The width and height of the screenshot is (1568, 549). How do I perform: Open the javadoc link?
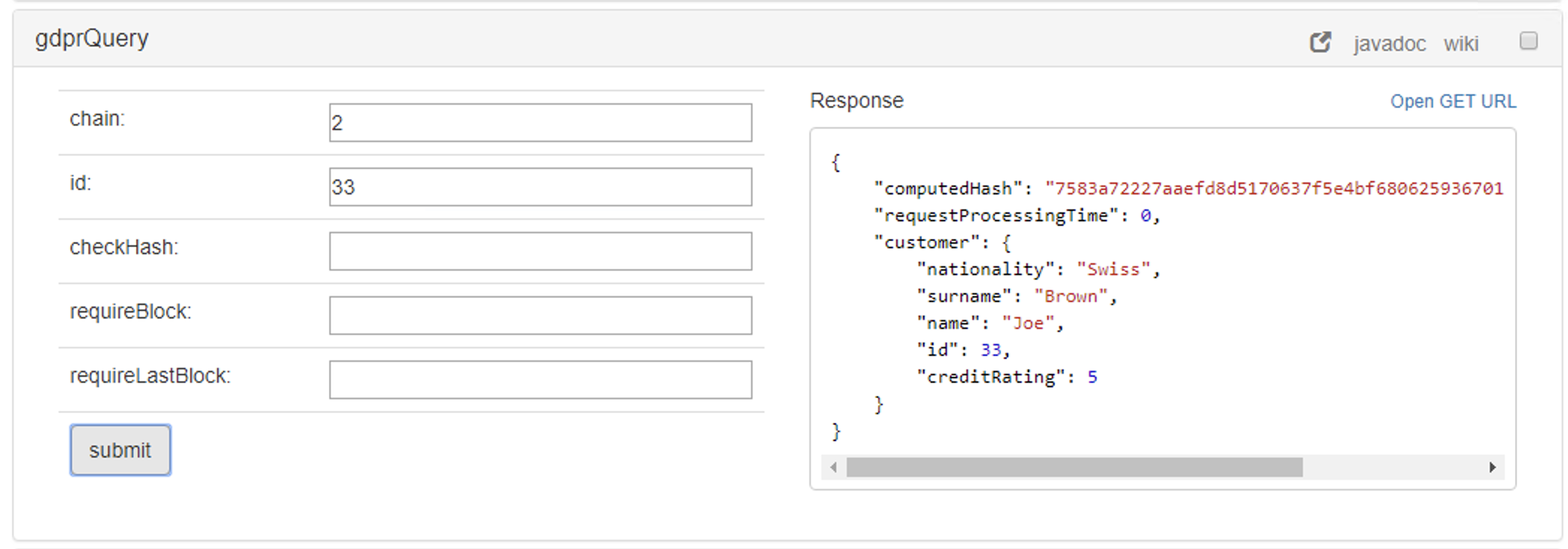coord(1389,44)
